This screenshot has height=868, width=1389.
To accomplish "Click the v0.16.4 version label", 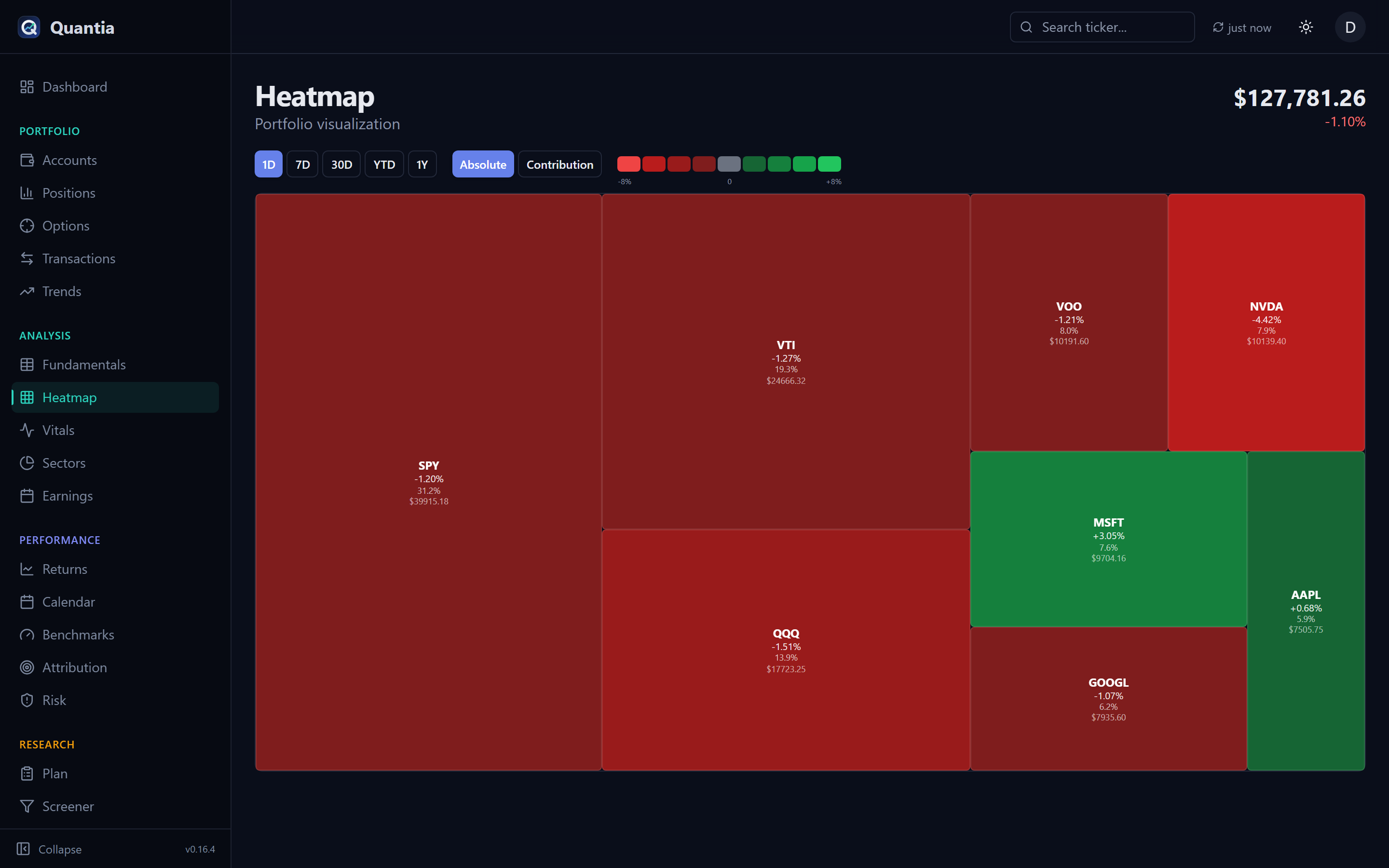I will point(200,849).
